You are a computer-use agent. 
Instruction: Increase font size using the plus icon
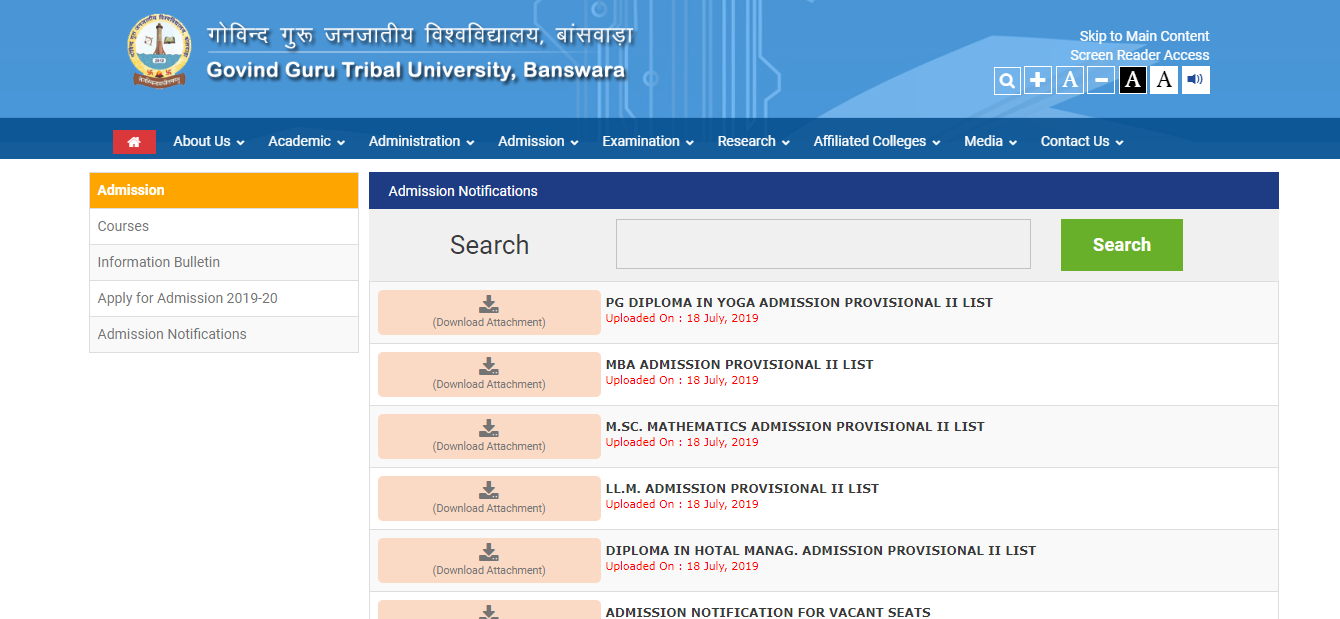click(x=1037, y=80)
